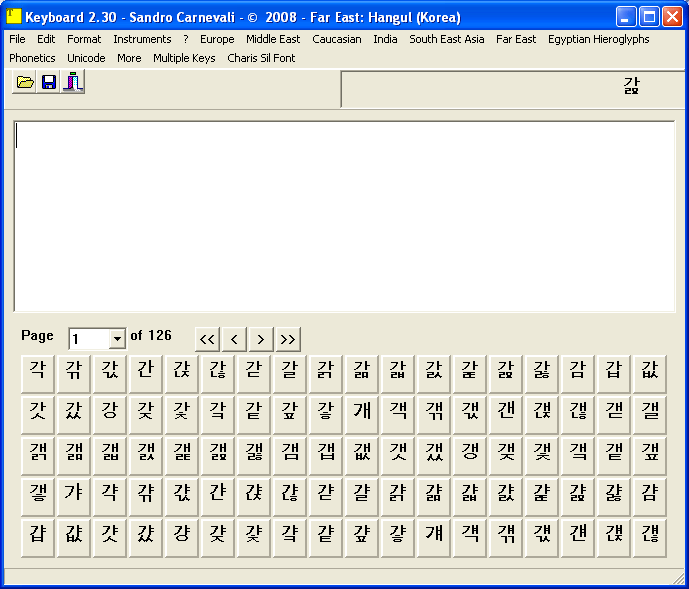Jump to last page with >> button
689x589 pixels.
[287, 339]
